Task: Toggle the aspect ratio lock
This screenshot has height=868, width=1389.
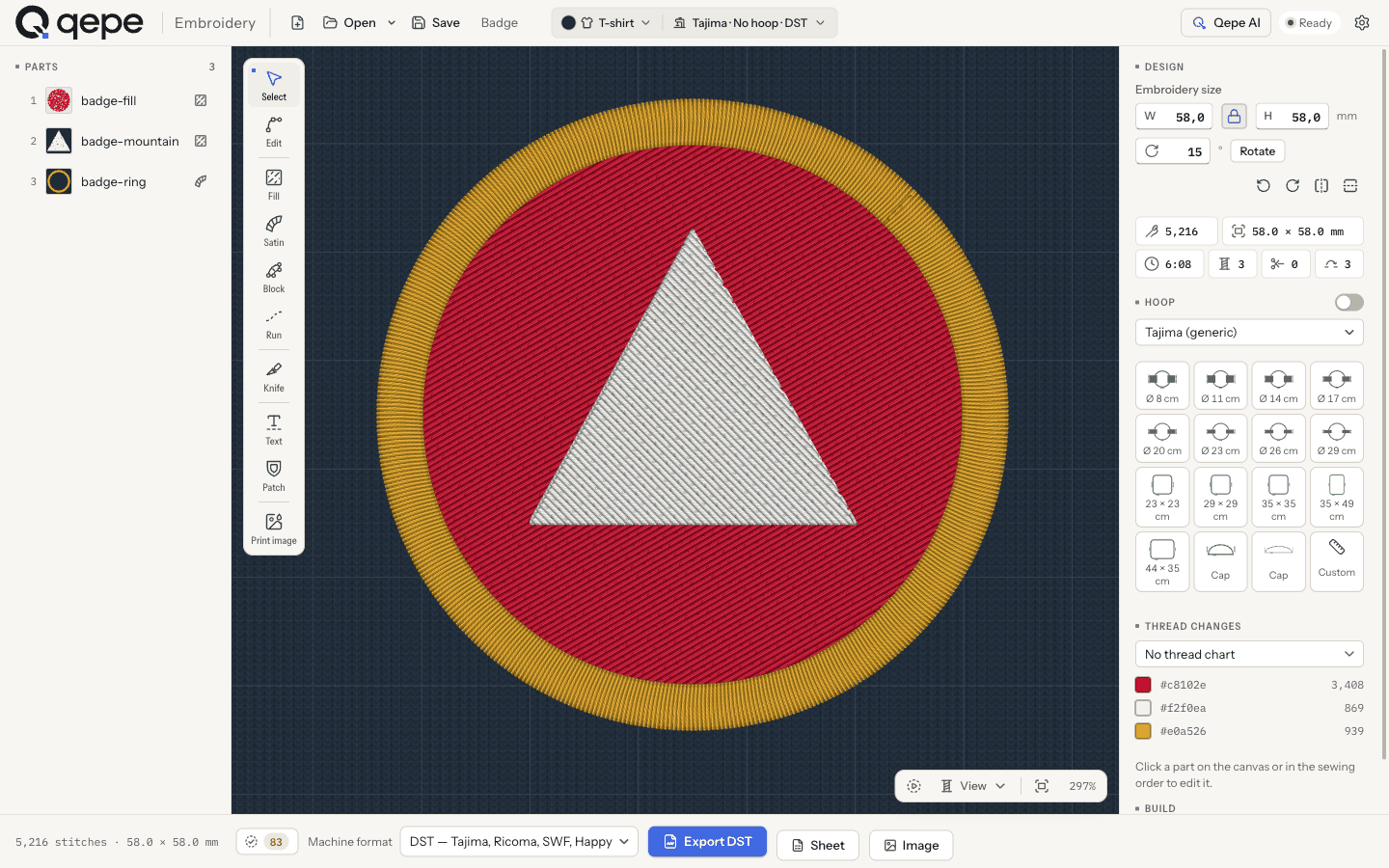Action: coord(1234,117)
